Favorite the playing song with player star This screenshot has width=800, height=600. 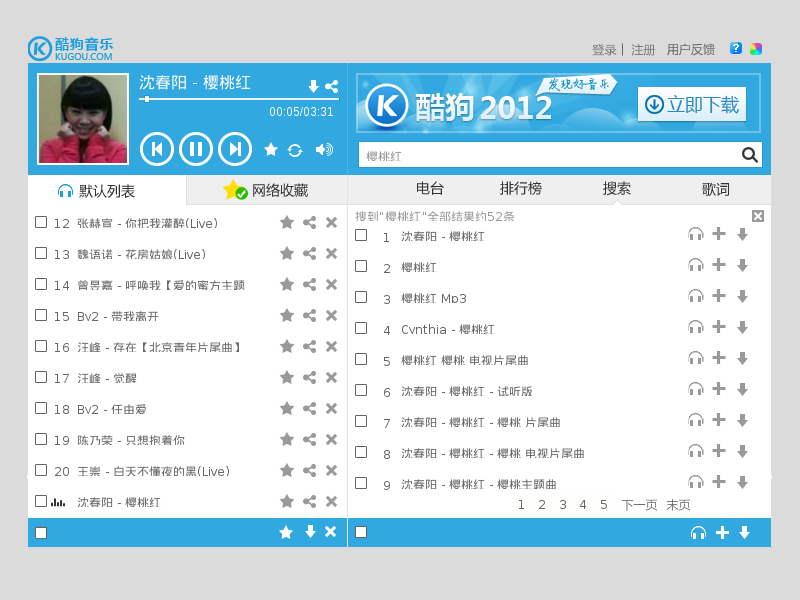point(271,149)
